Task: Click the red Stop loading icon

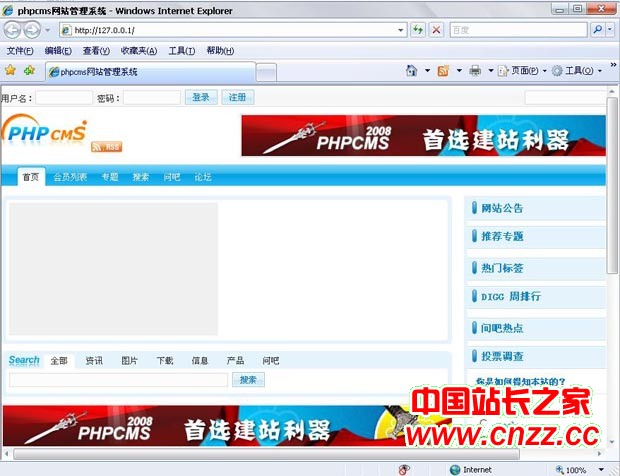Action: click(437, 30)
